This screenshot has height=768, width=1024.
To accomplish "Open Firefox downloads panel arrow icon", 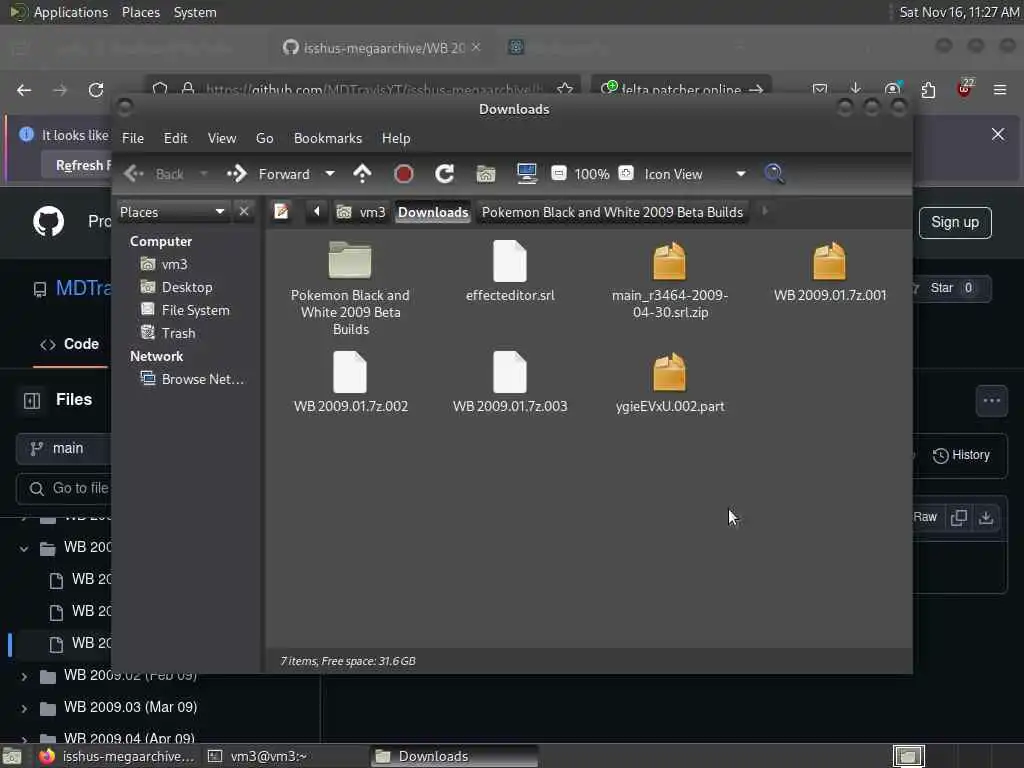I will click(x=855, y=89).
